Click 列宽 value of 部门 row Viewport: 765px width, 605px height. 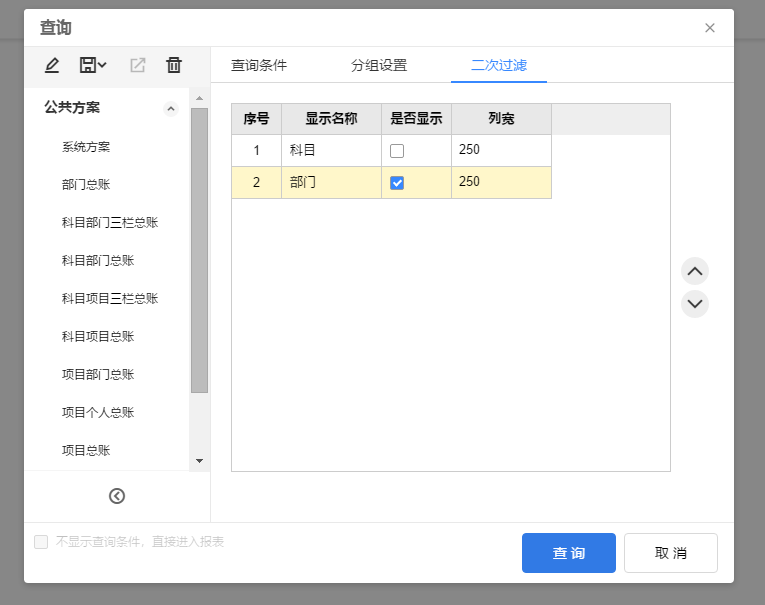tap(502, 182)
